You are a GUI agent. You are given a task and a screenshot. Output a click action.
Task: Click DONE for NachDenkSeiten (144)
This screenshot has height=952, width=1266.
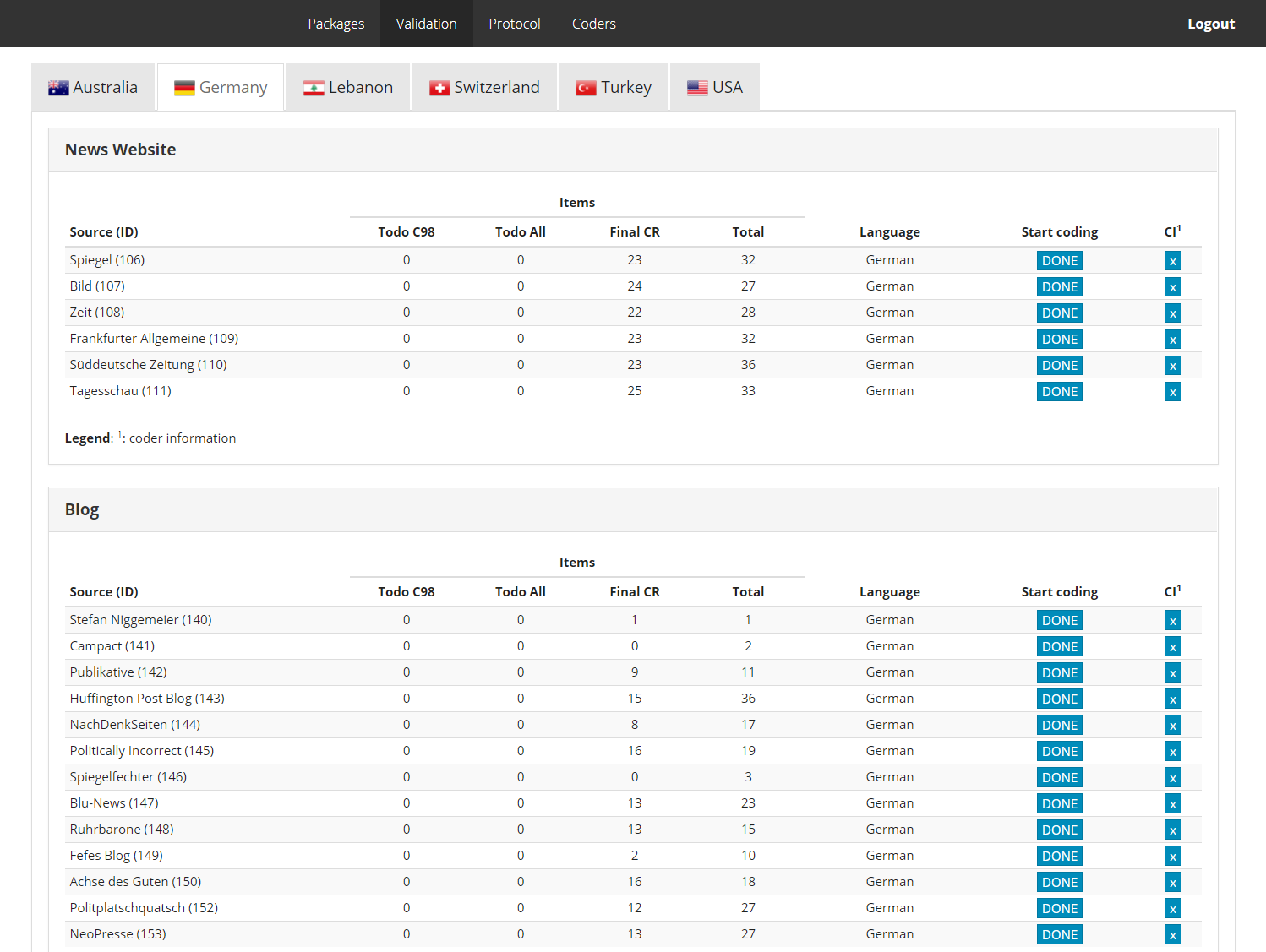(x=1060, y=726)
